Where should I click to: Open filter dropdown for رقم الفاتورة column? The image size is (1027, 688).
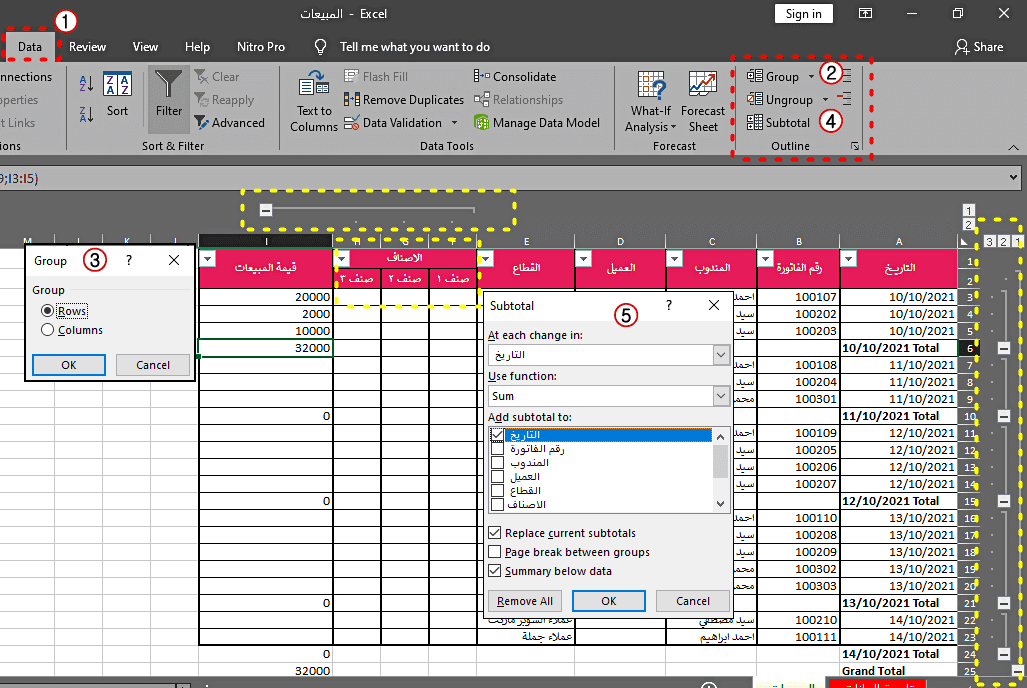[765, 259]
